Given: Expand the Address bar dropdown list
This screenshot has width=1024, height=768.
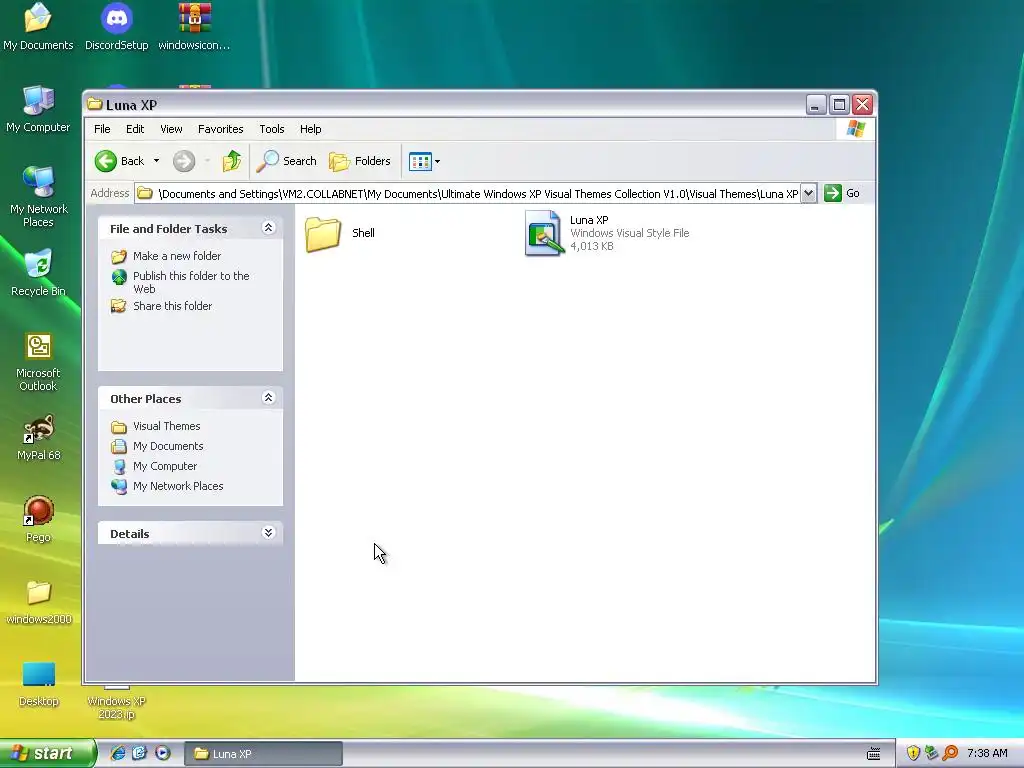Looking at the screenshot, I should point(808,193).
